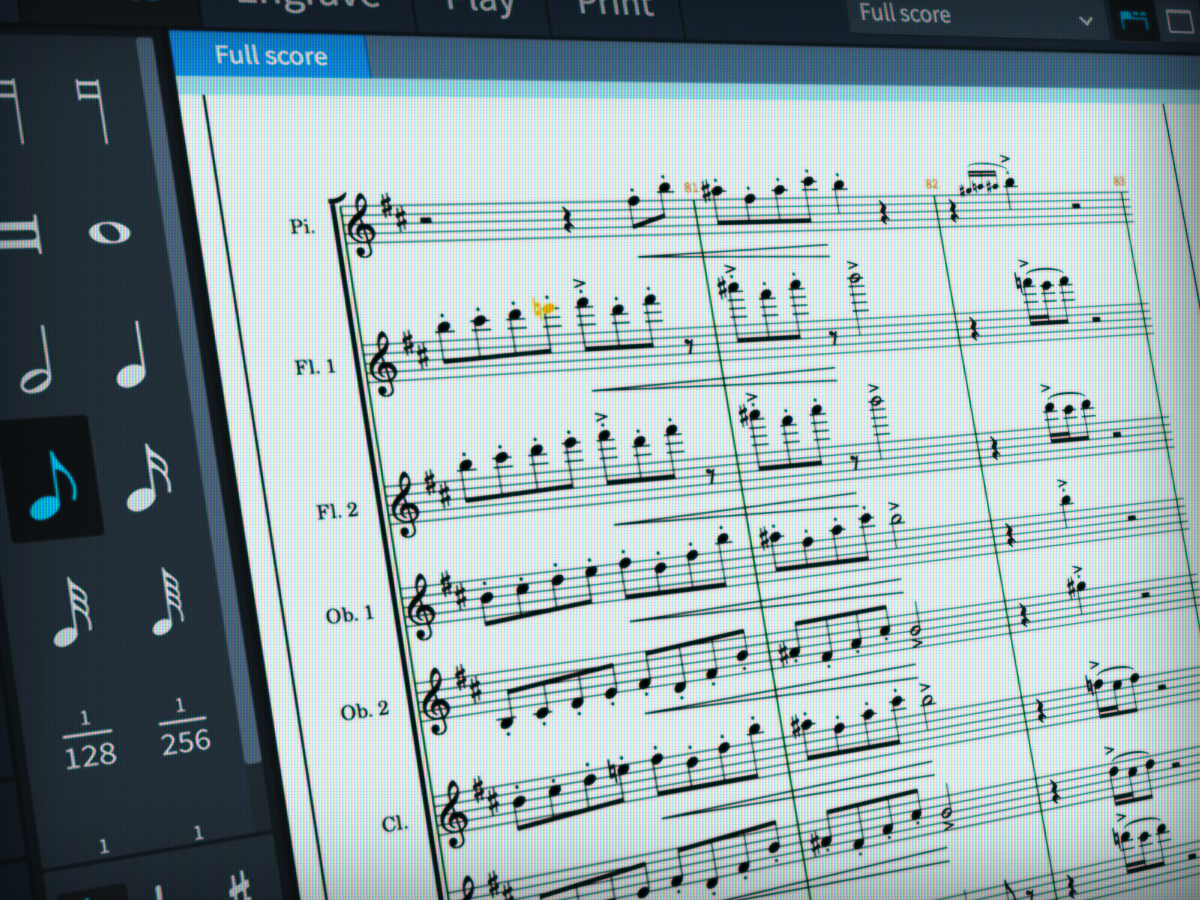1200x900 pixels.
Task: Switch to galley view icon
Action: pyautogui.click(x=1134, y=21)
